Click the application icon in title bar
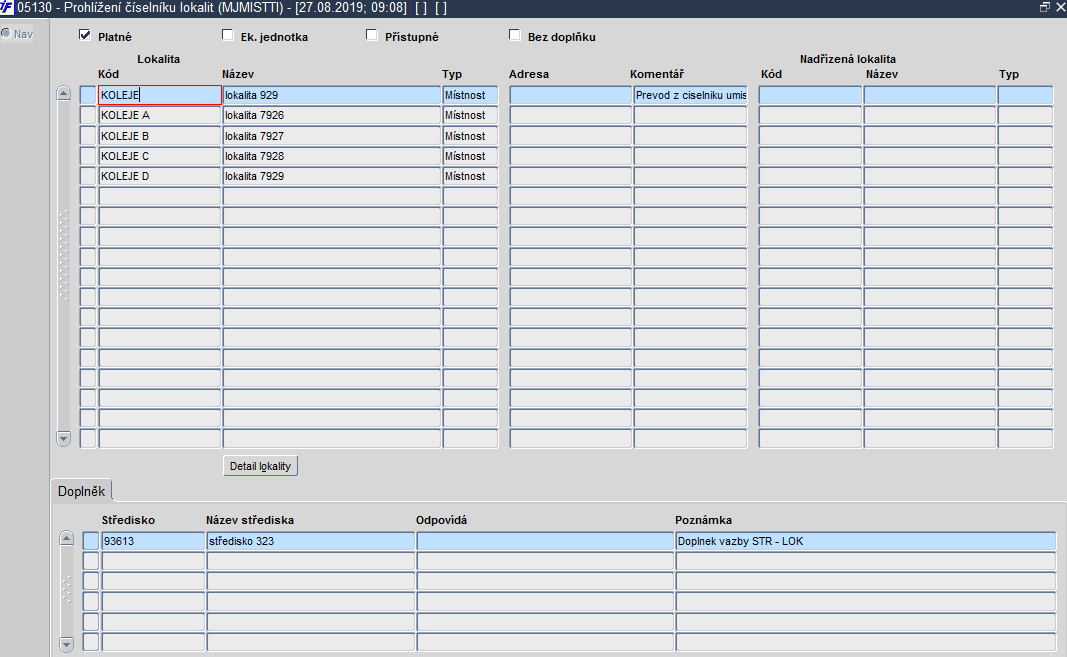The height and width of the screenshot is (657, 1067). click(x=6, y=7)
